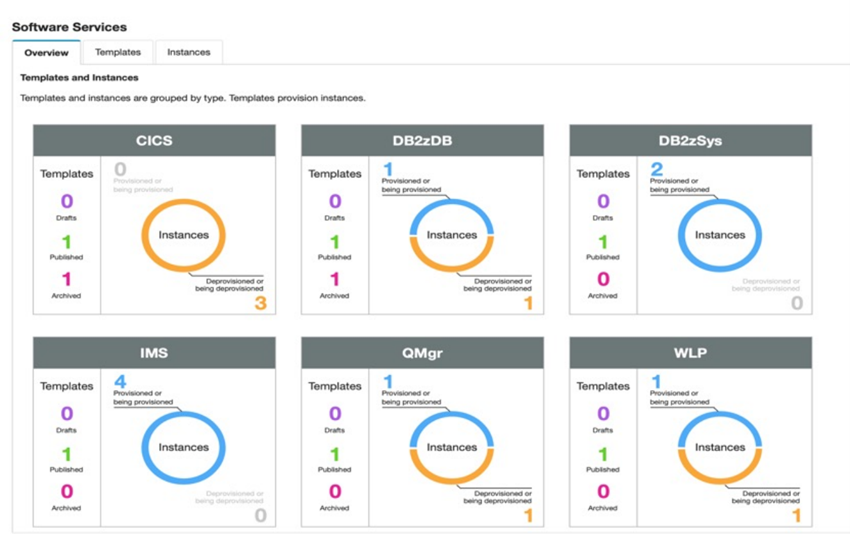Screen dimensions: 850x534
Task: Open the Templates tab
Action: pyautogui.click(x=118, y=52)
